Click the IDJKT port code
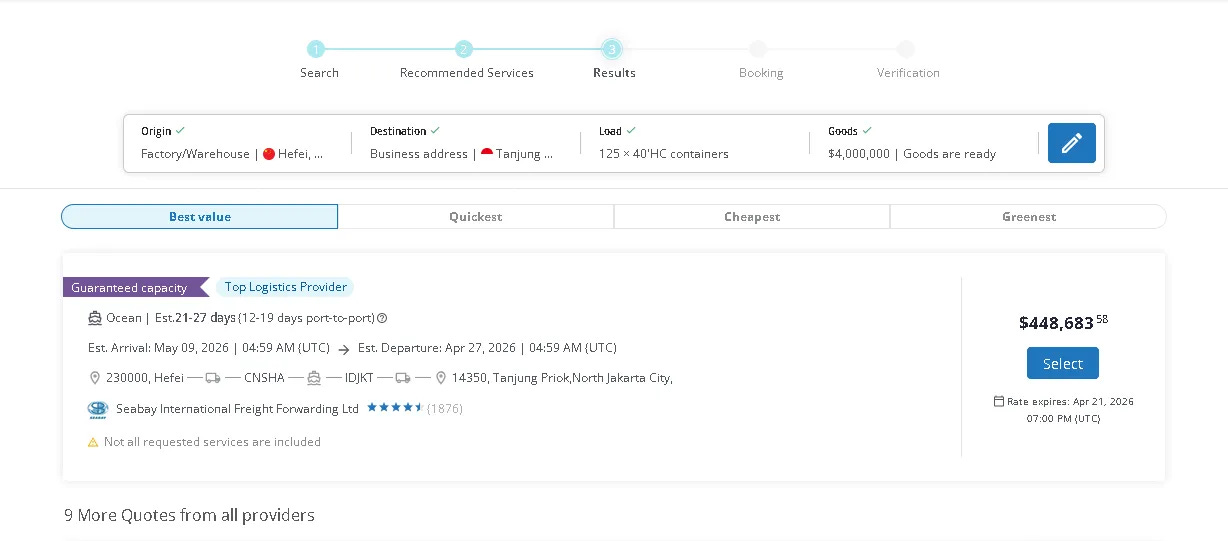The width and height of the screenshot is (1228, 541). tap(358, 378)
